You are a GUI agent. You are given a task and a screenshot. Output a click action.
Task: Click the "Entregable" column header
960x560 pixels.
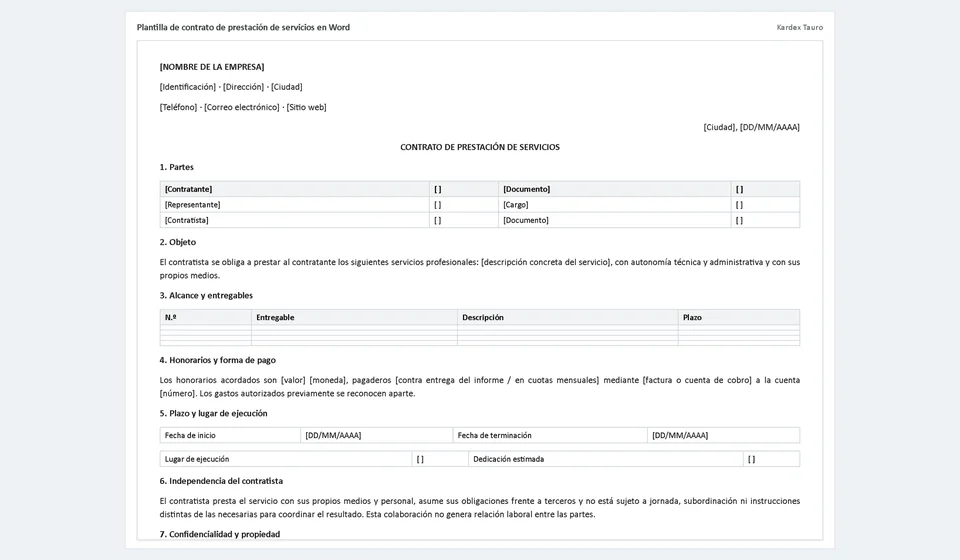pos(354,317)
